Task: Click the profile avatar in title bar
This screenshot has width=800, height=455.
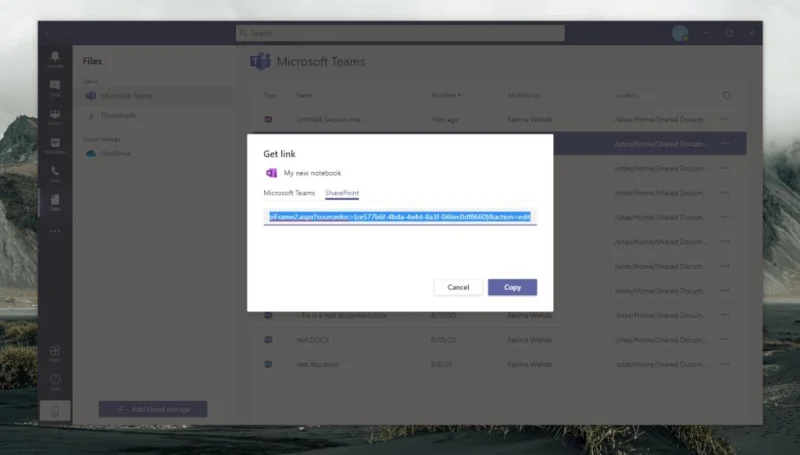Action: 680,33
